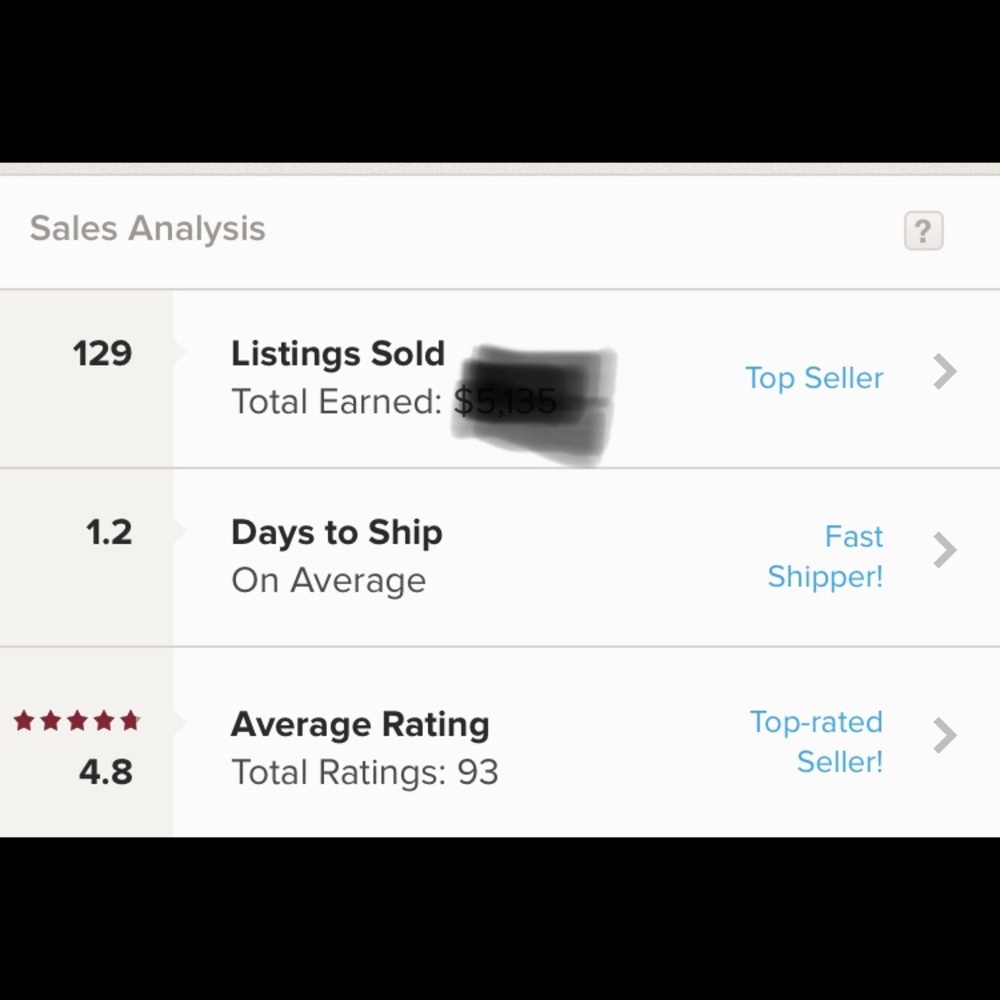Click the Total Earned label
This screenshot has width=1000, height=1000.
pyautogui.click(x=336, y=402)
